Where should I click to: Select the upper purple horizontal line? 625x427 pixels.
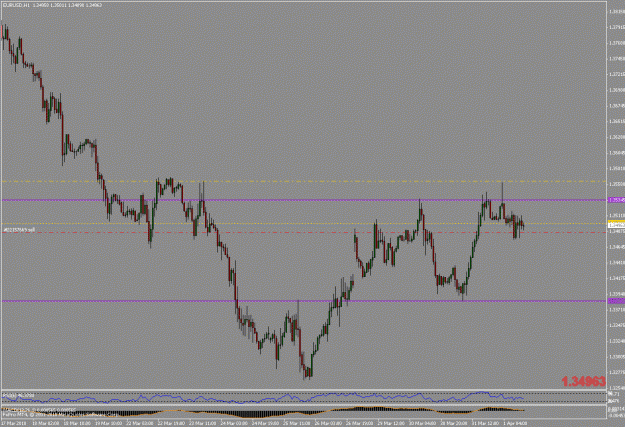pyautogui.click(x=304, y=200)
